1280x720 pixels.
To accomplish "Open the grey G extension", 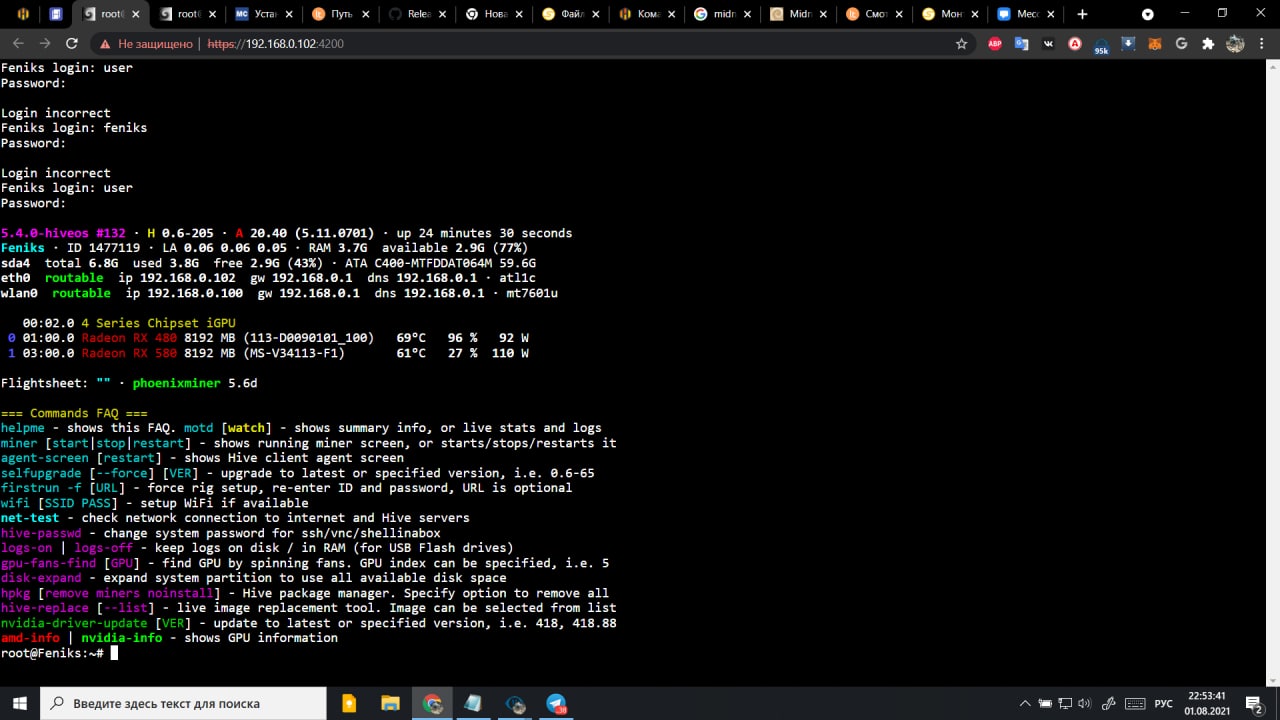I will pos(1181,44).
